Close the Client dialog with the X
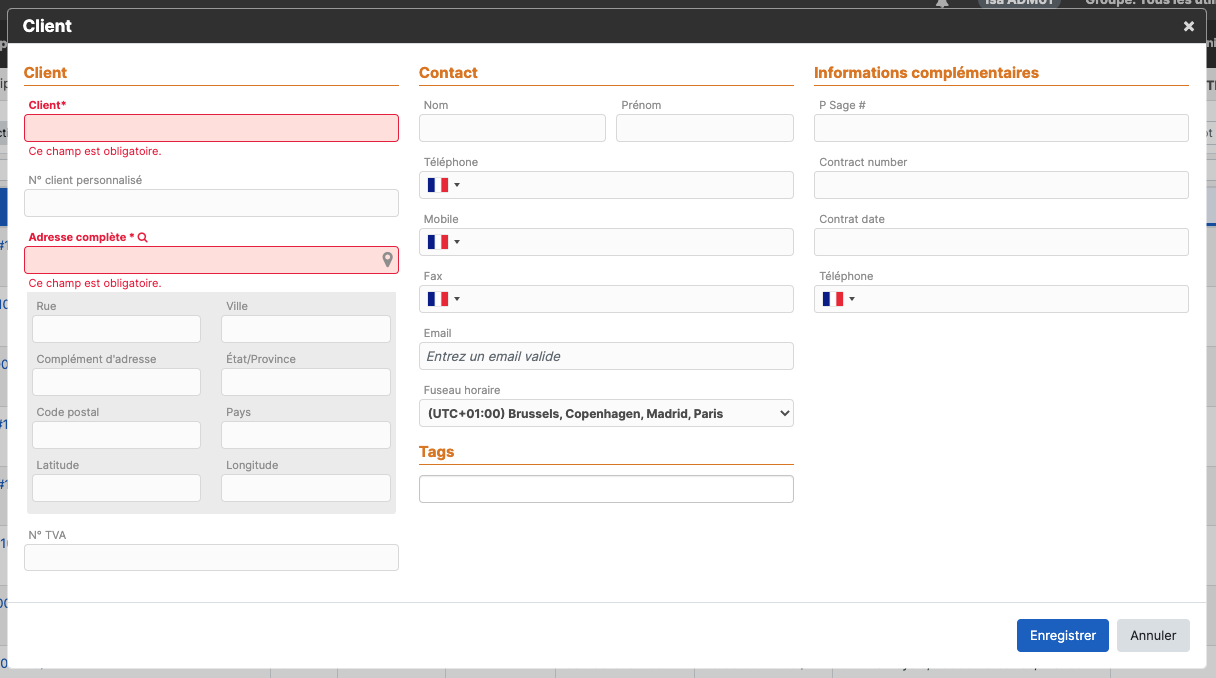Viewport: 1216px width, 678px height. pyautogui.click(x=1189, y=27)
